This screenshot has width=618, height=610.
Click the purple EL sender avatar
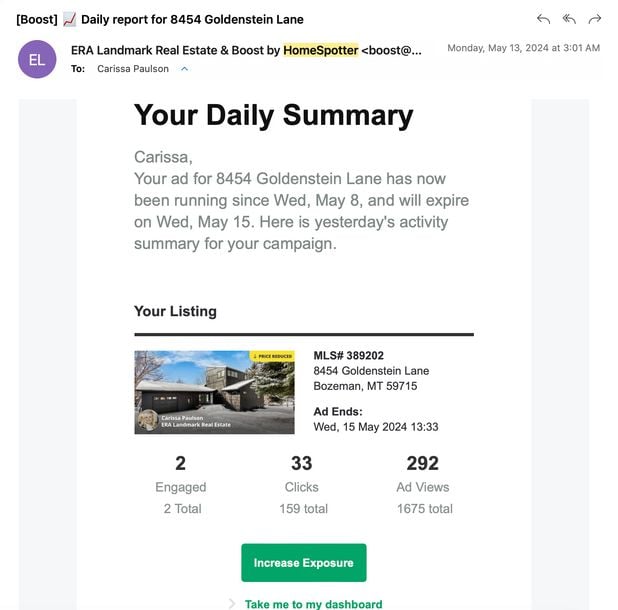coord(37,59)
